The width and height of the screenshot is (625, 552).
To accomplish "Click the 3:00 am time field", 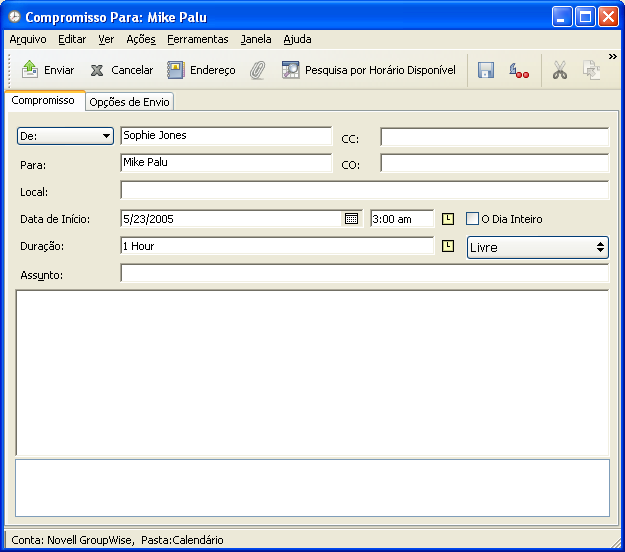I will [x=402, y=219].
